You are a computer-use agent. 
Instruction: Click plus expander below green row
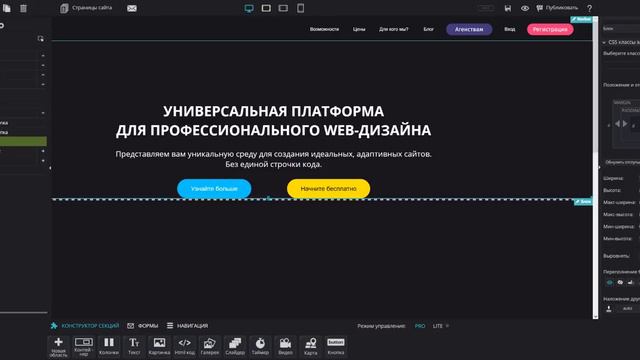point(43,151)
